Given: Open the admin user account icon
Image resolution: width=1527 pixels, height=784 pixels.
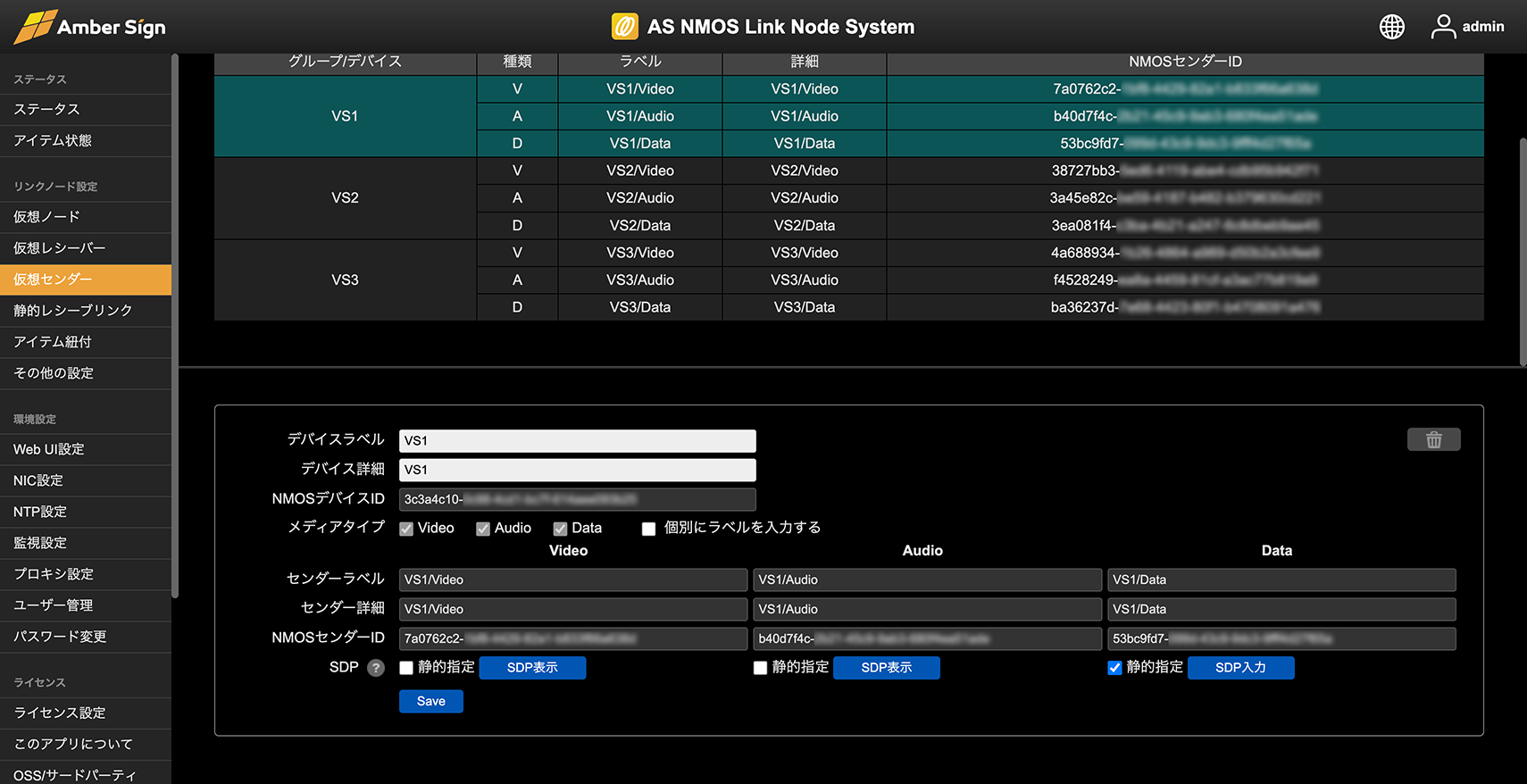Looking at the screenshot, I should pyautogui.click(x=1443, y=27).
